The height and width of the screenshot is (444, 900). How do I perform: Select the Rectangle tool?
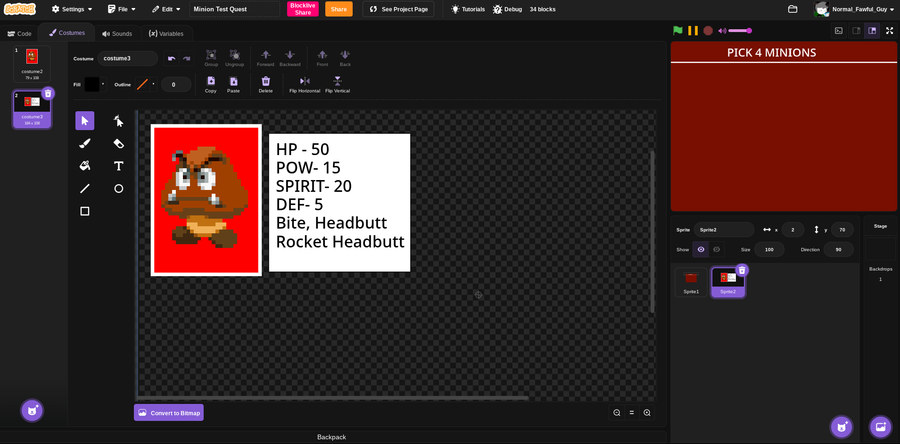pos(85,211)
